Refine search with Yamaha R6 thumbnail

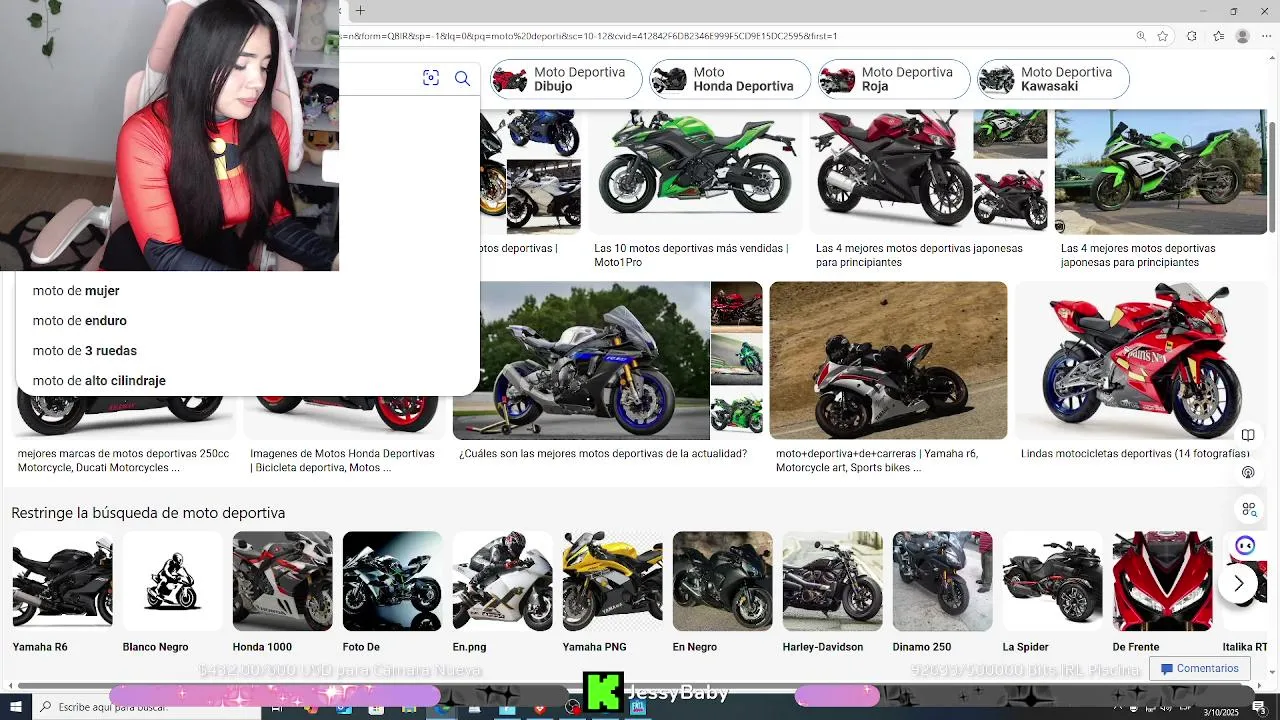pyautogui.click(x=62, y=581)
